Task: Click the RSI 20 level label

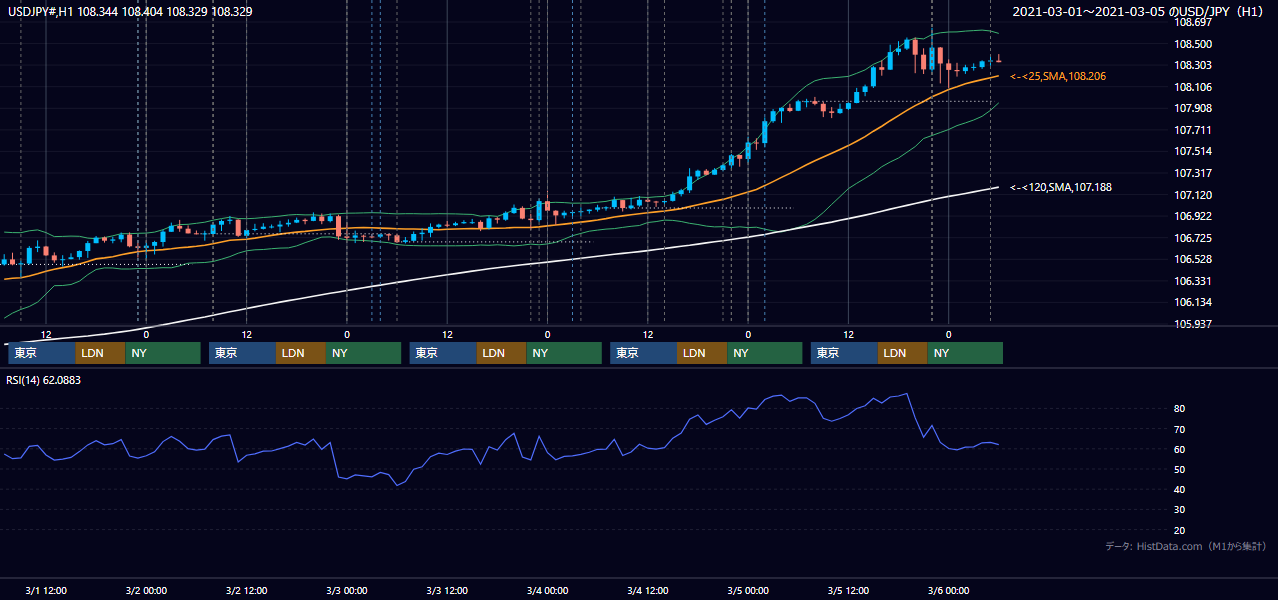Action: [x=1180, y=530]
